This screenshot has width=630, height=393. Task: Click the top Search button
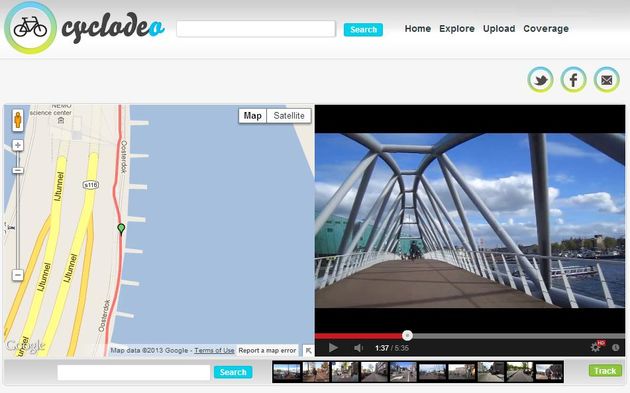363,30
